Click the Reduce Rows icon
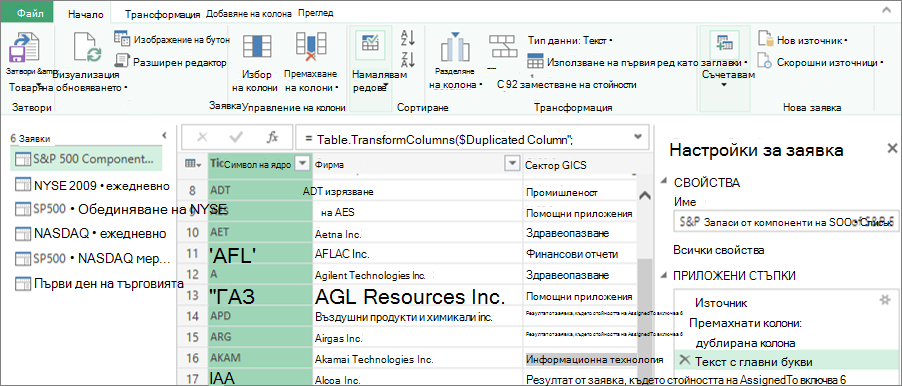The image size is (902, 386). (x=369, y=44)
